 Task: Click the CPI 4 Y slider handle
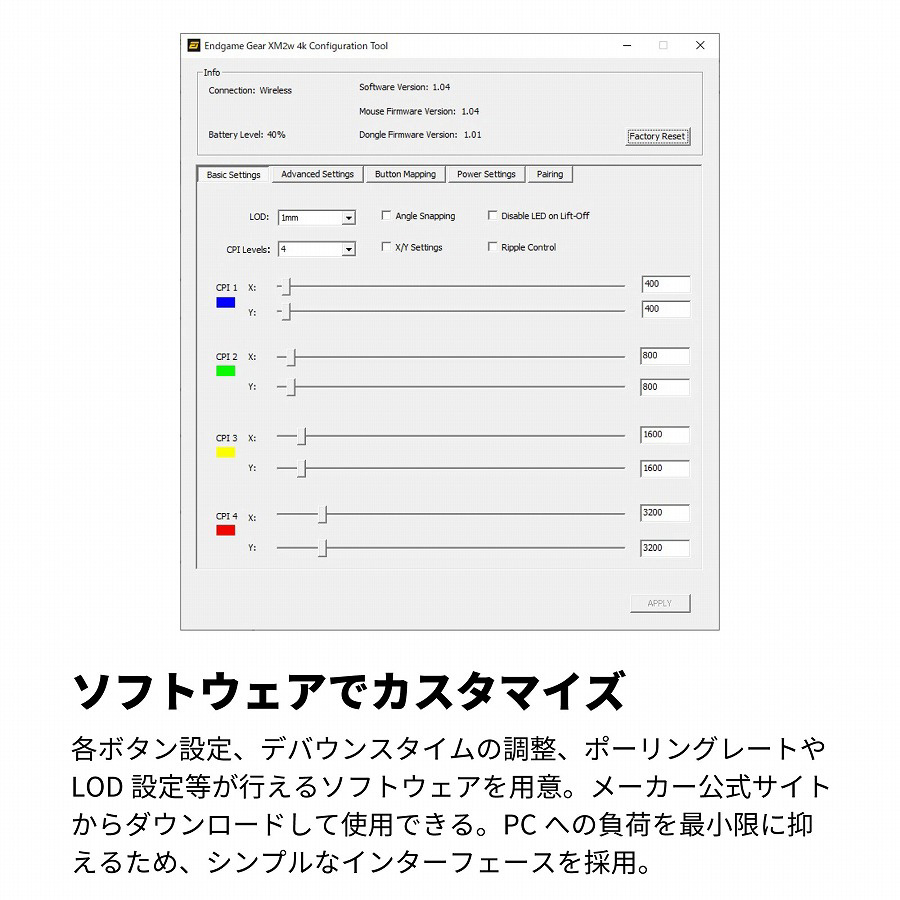(x=322, y=548)
